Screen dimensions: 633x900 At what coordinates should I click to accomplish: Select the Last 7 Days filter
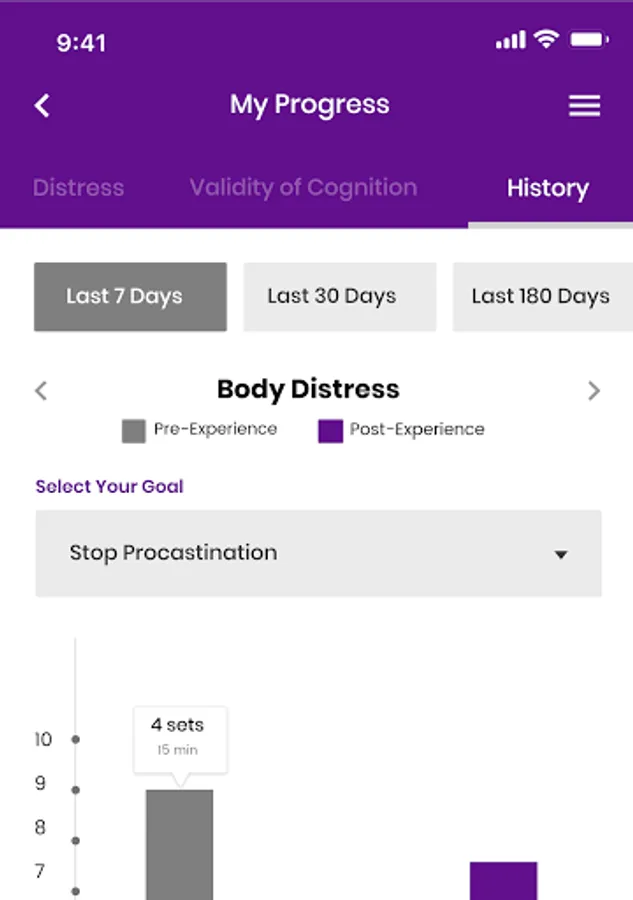point(130,297)
